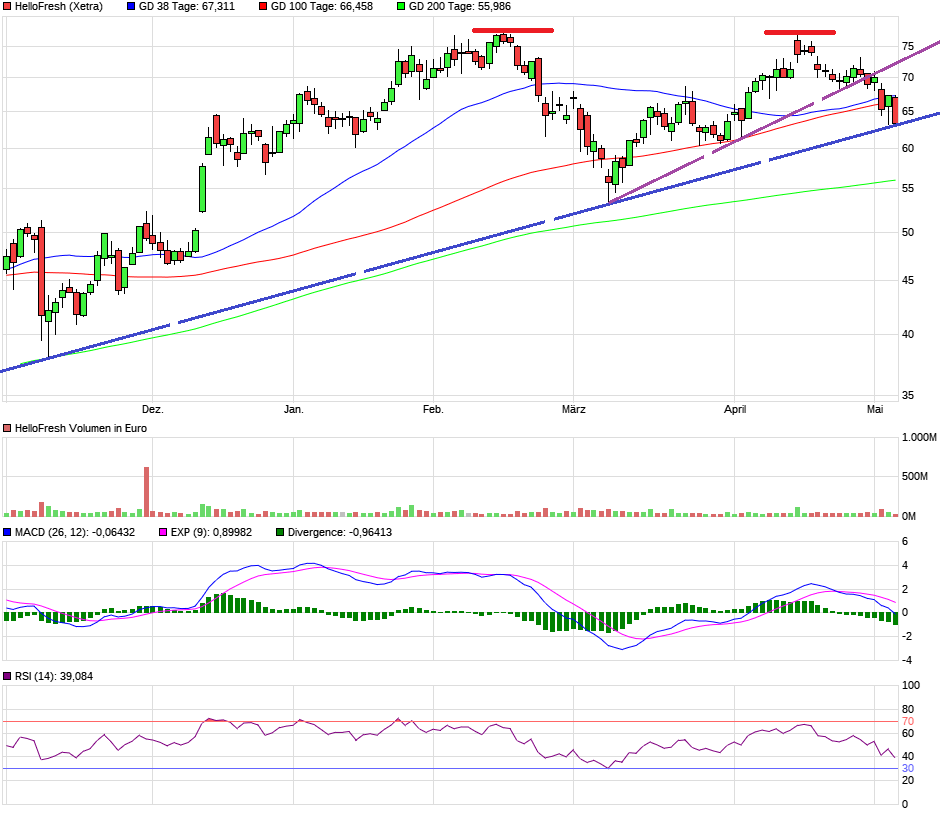Click the 'RSI (14): 39,084' label
940x814 pixels.
[54, 676]
